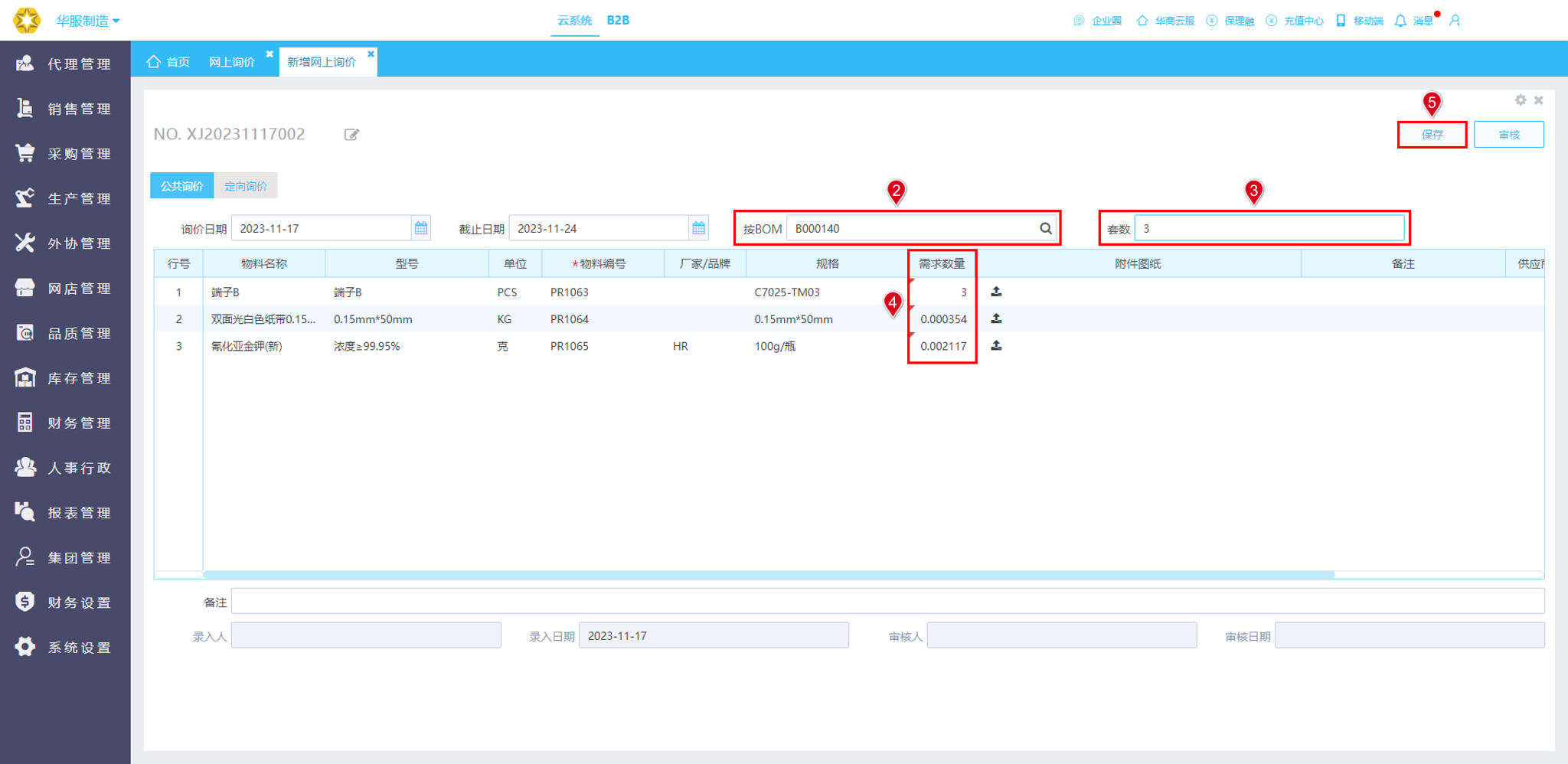Select the 公共询价 tab

[182, 186]
